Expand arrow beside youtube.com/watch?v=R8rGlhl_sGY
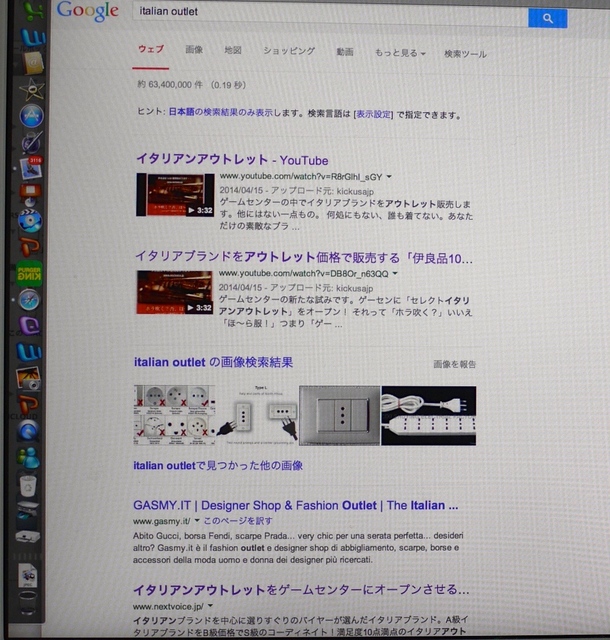This screenshot has width=610, height=640. pos(389,177)
